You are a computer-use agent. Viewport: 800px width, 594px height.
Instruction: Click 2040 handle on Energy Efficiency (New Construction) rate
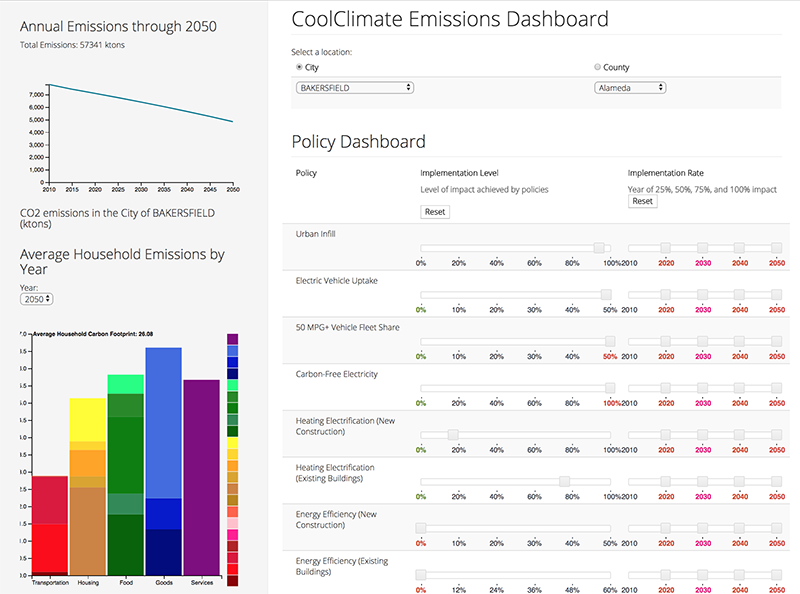pos(739,528)
